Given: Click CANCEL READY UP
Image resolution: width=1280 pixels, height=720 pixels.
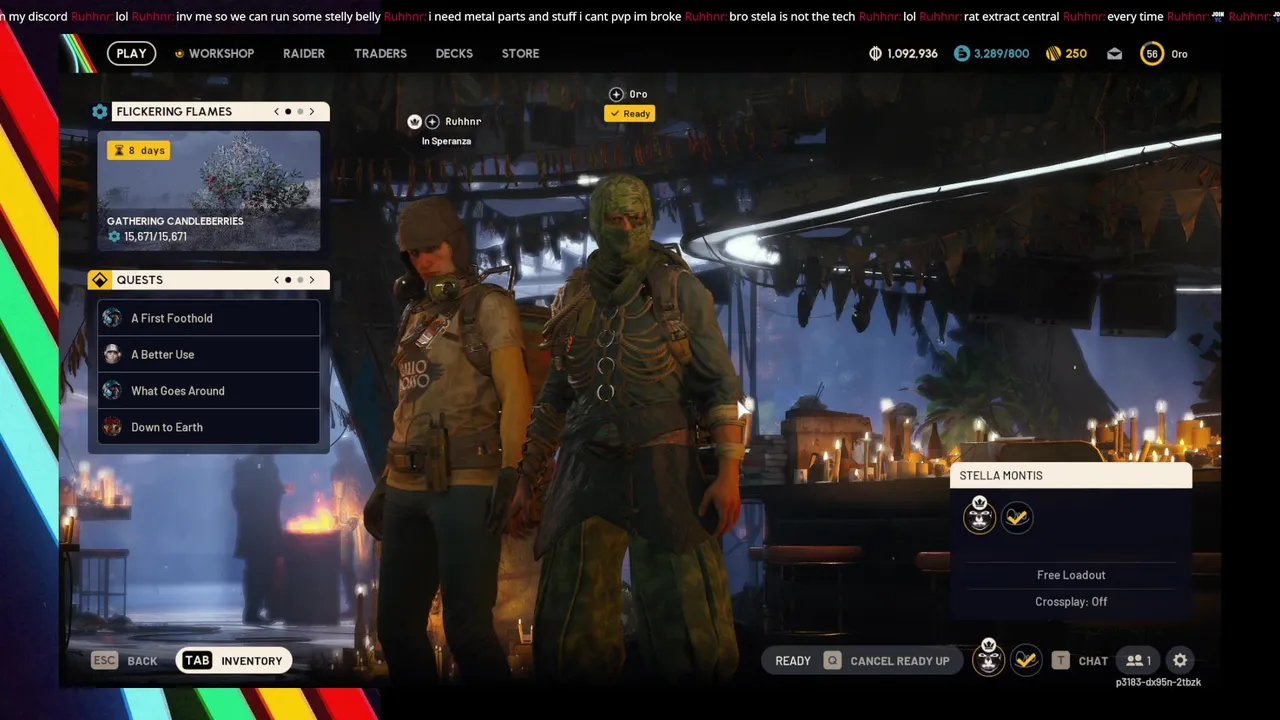Looking at the screenshot, I should point(900,661).
